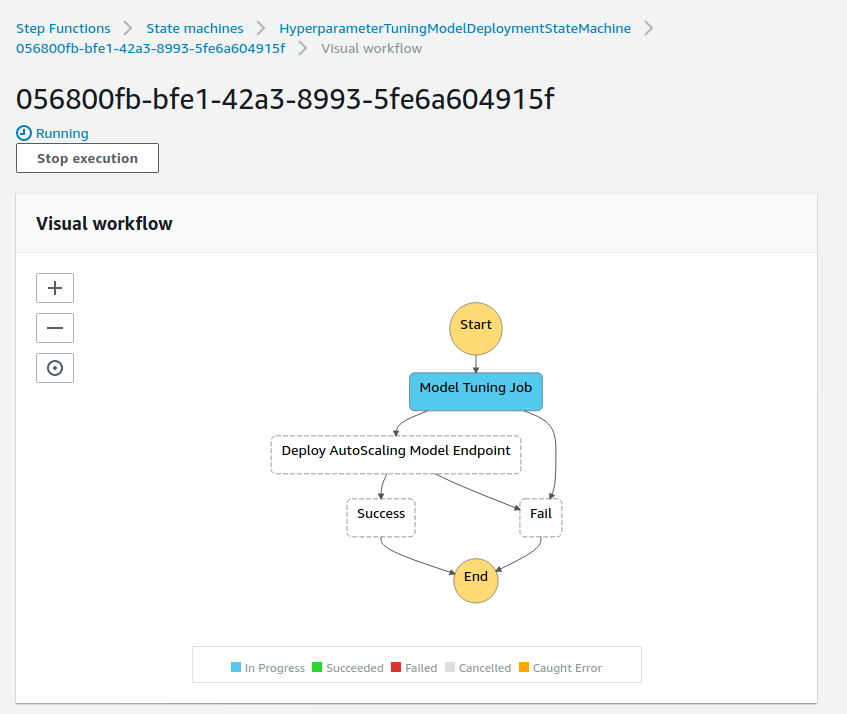Select Deploy AutoScaling Model Endpoint state
847x714 pixels.
pyautogui.click(x=396, y=454)
